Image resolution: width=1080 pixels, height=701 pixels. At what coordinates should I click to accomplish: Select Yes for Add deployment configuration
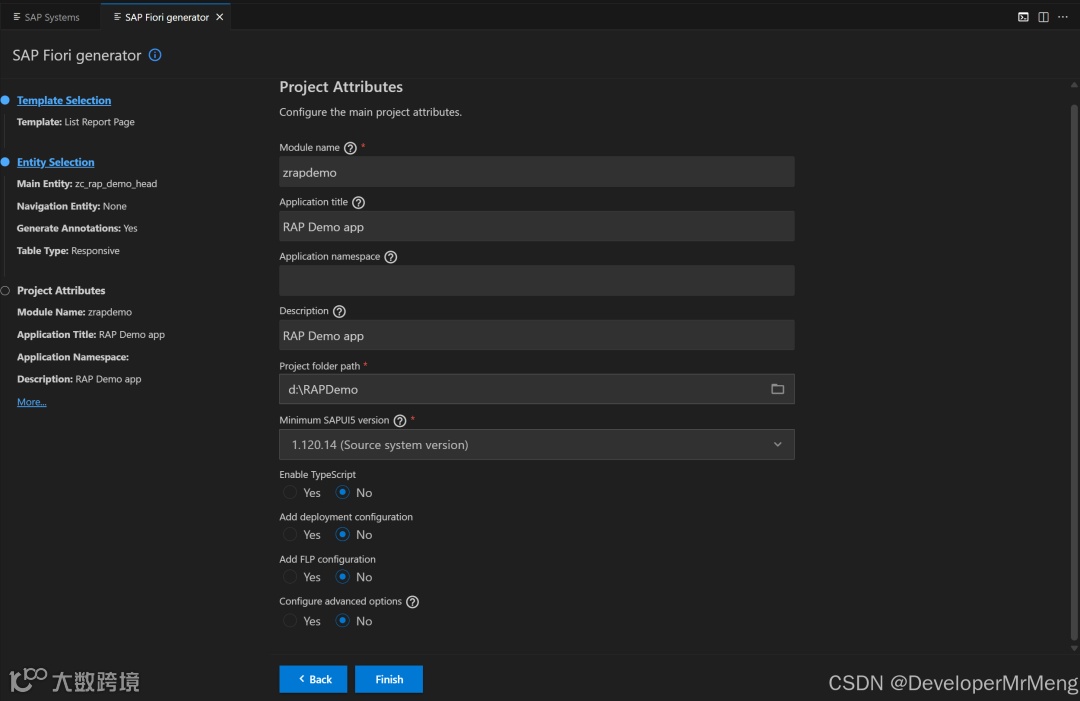(290, 535)
